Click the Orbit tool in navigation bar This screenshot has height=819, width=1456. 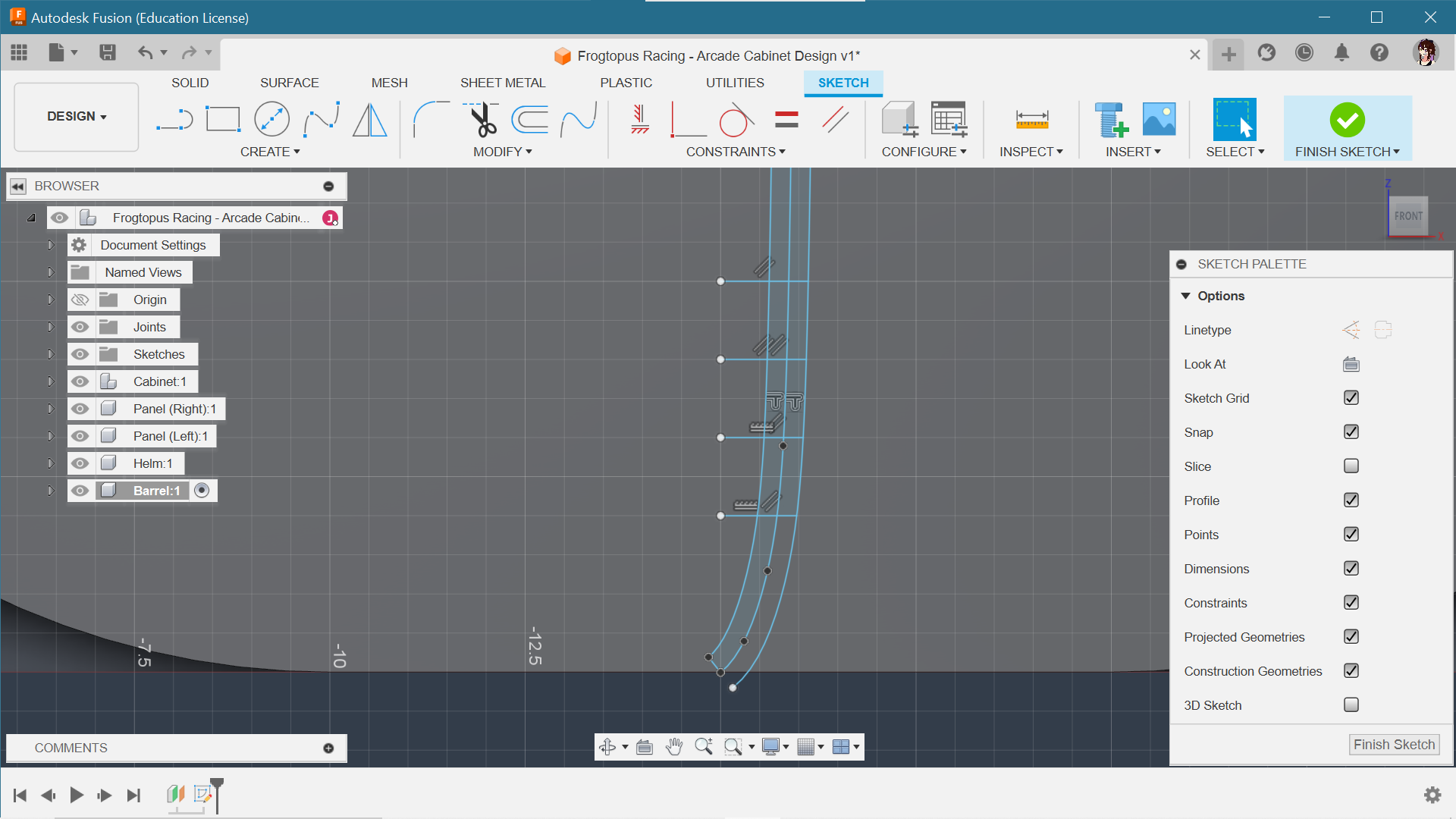pos(607,747)
